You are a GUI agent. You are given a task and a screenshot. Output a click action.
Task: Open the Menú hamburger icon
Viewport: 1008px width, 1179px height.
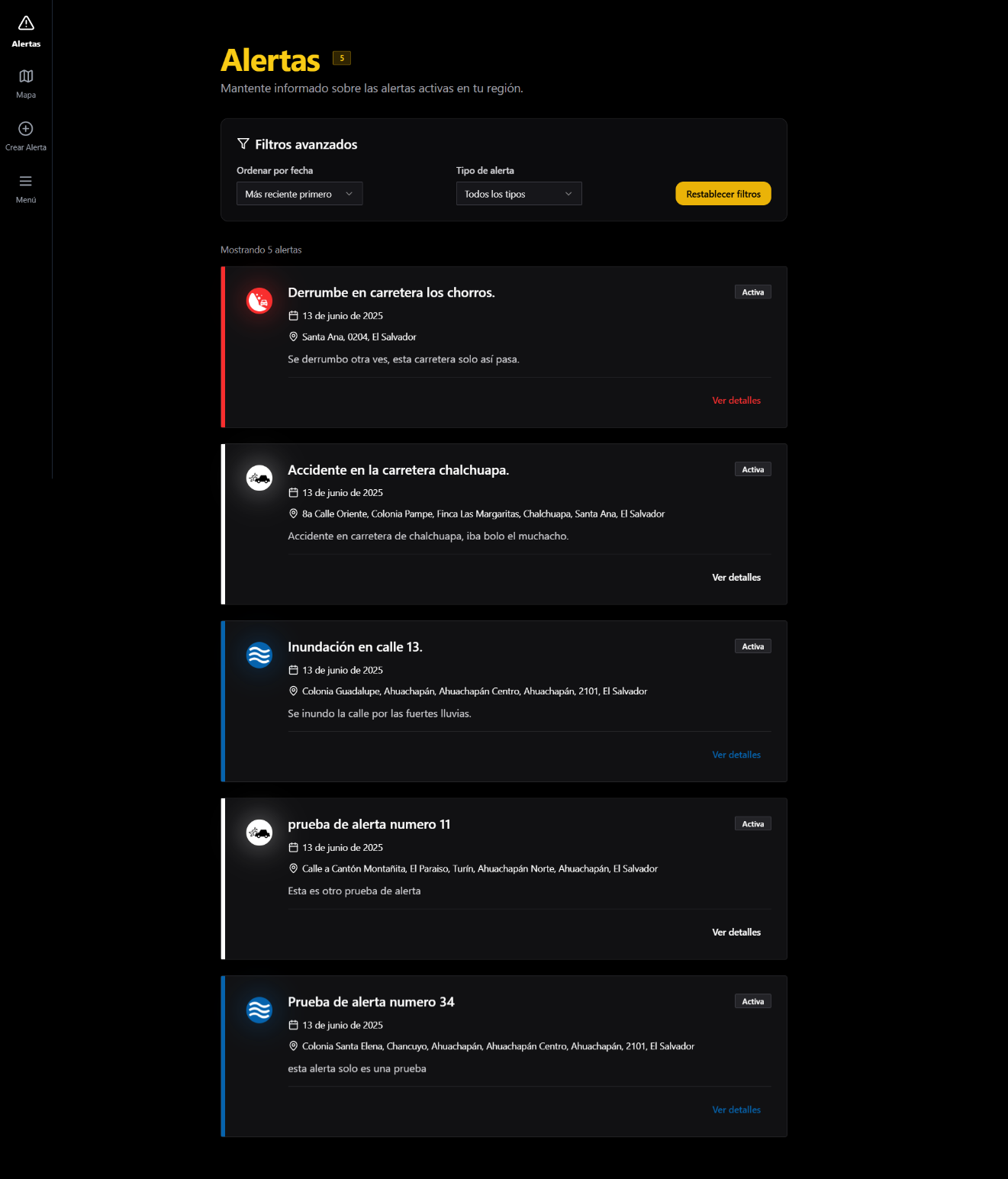point(26,182)
